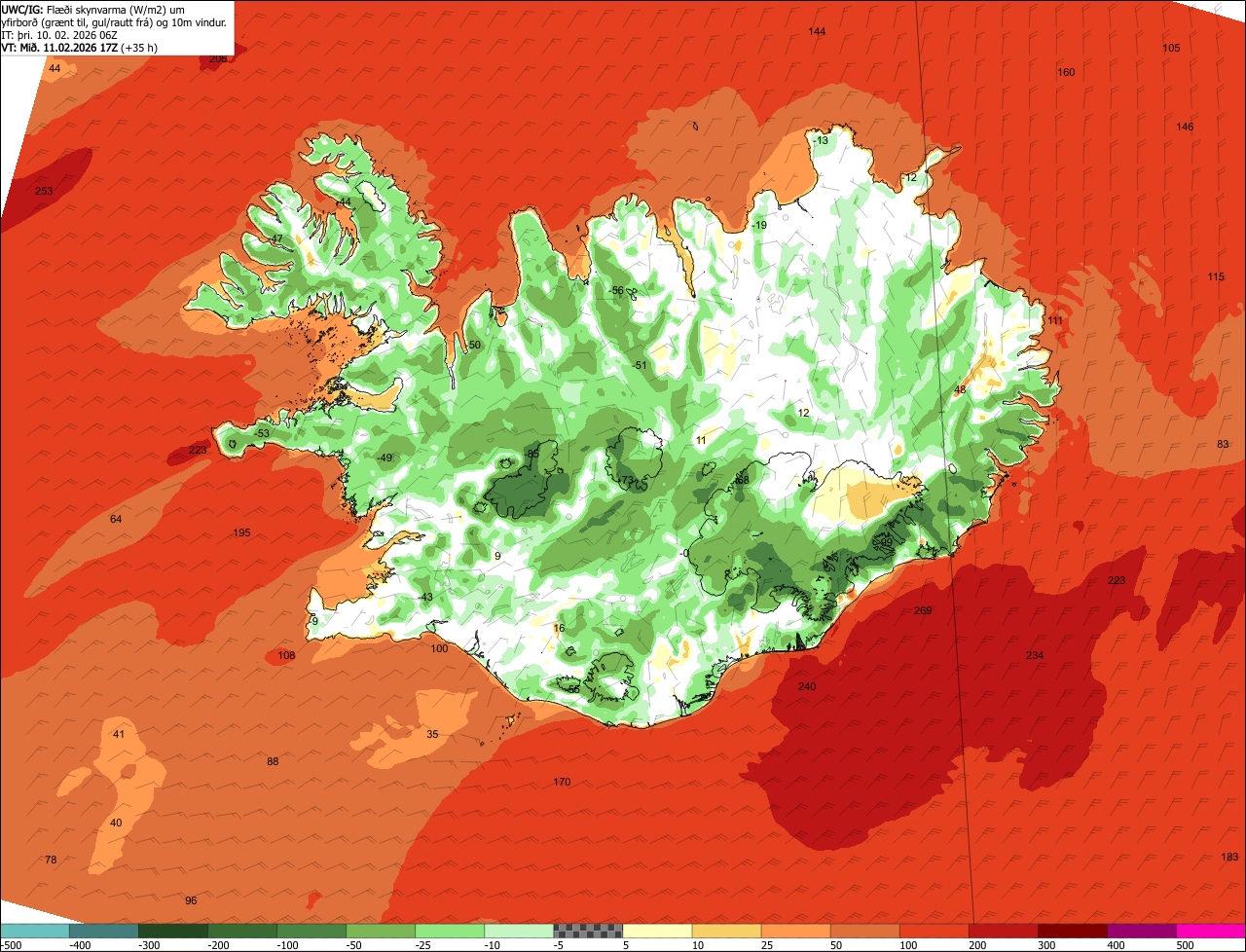Screen dimensions: 1246x952
Task: Click the flux value '105' on the map
Action: click(1171, 48)
